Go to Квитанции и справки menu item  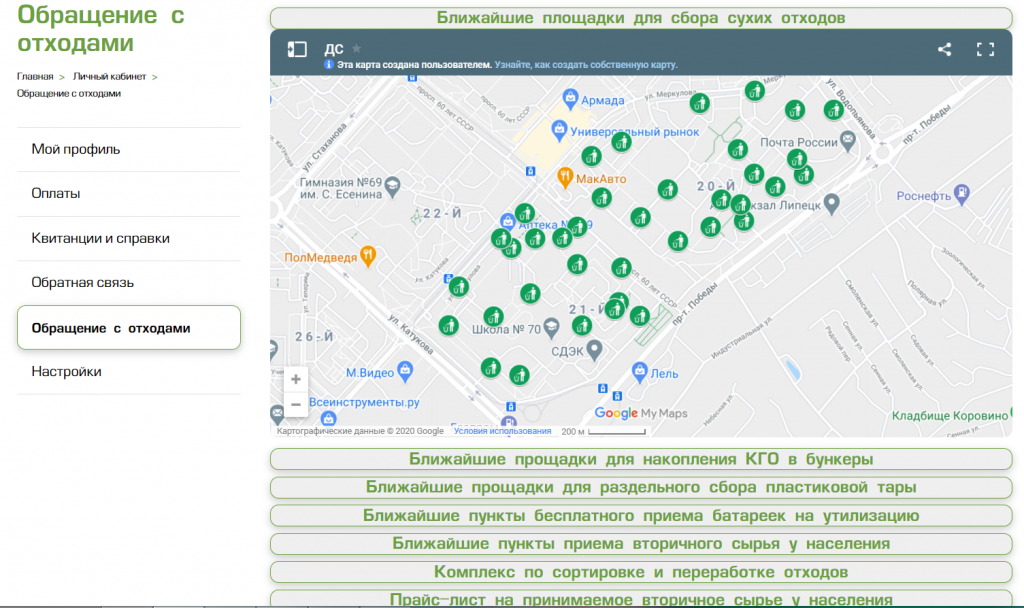click(100, 238)
